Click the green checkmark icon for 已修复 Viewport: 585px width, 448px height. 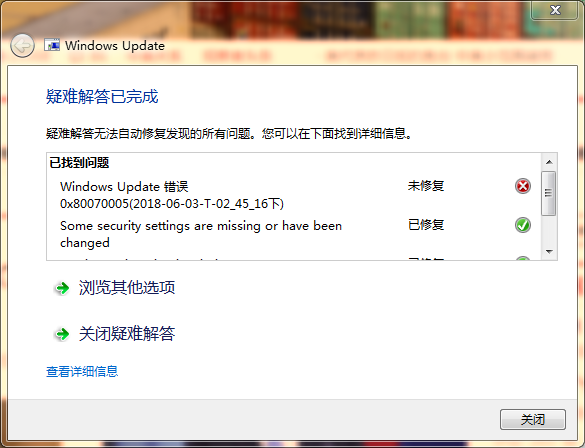pos(523,225)
